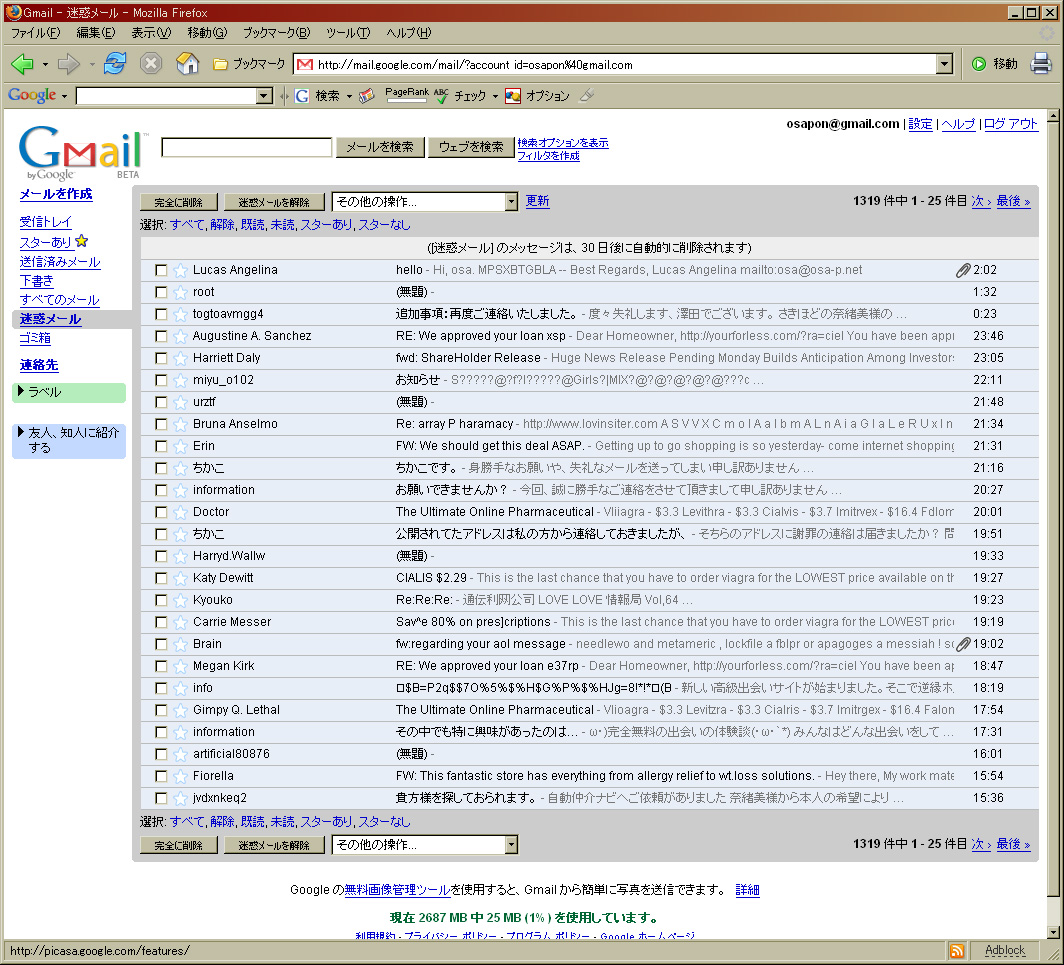
Task: Click 迷惑メールを解除 above the message list
Action: [274, 202]
